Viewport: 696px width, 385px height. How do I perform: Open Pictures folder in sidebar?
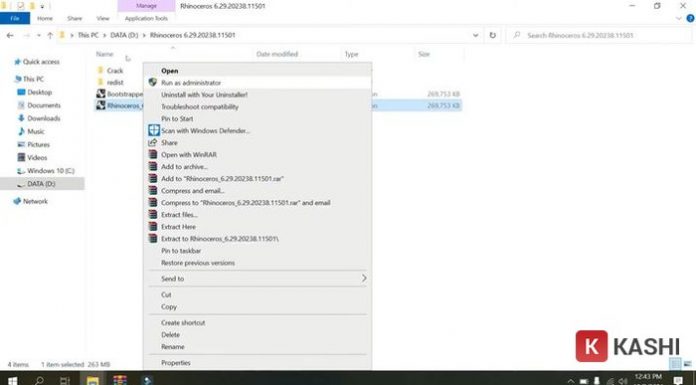[x=38, y=144]
